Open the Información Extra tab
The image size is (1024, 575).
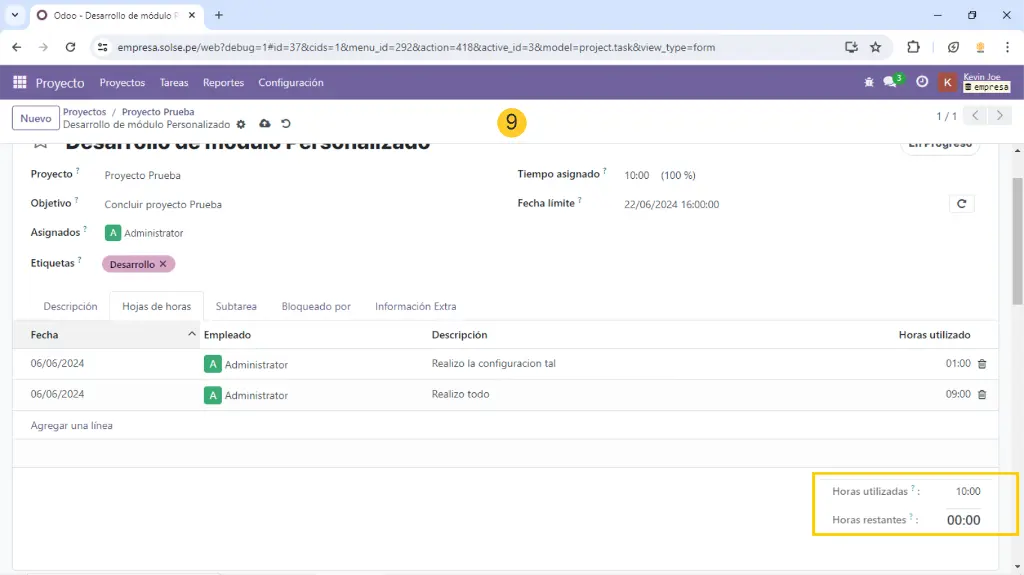[x=415, y=306]
